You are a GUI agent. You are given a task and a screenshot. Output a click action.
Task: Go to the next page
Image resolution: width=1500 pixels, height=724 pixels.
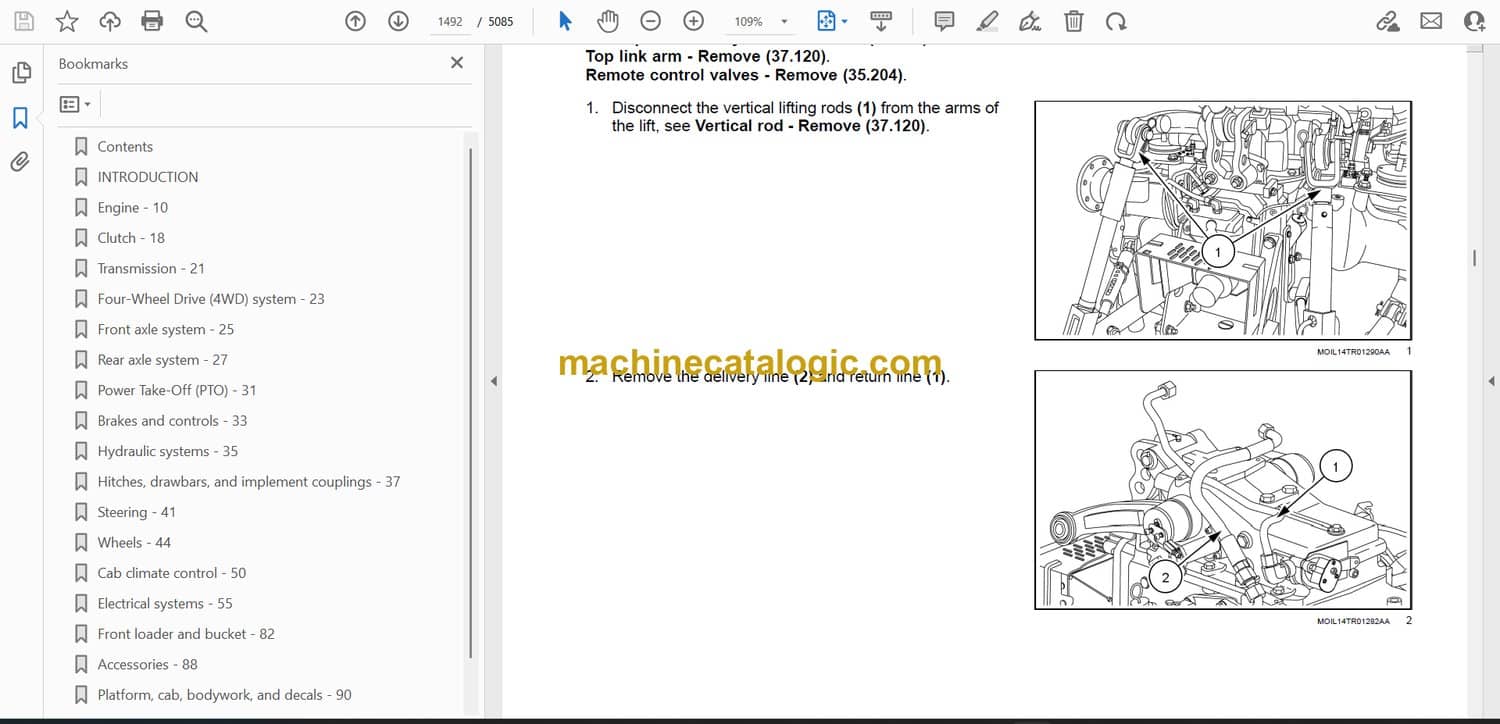398,21
